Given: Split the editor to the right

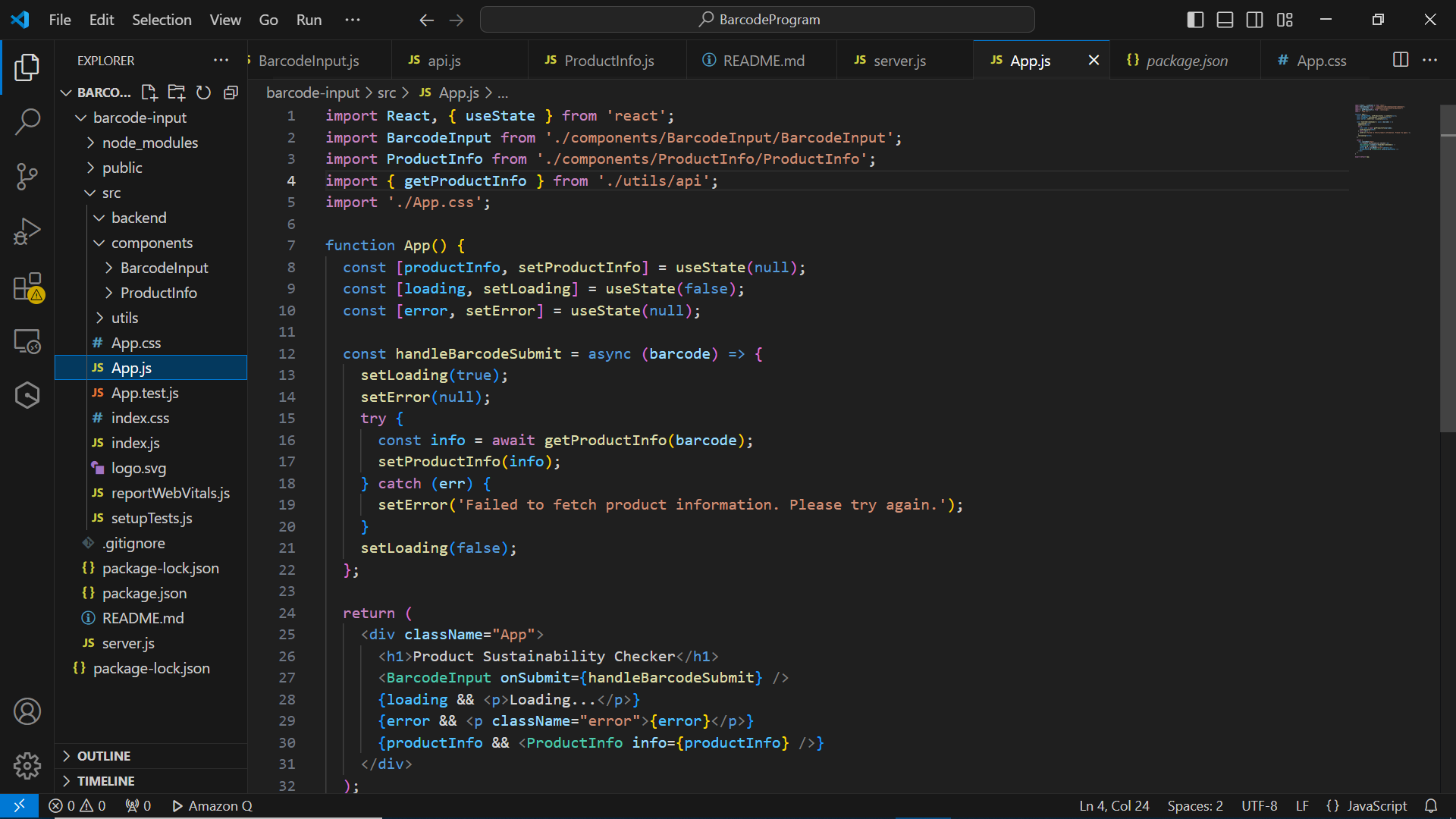Looking at the screenshot, I should coord(1401,60).
